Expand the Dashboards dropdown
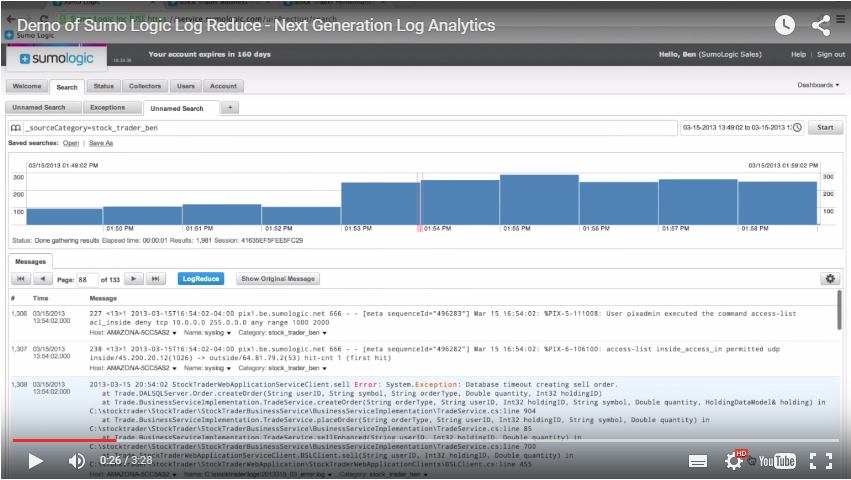This screenshot has height=480, width=851. 818,85
